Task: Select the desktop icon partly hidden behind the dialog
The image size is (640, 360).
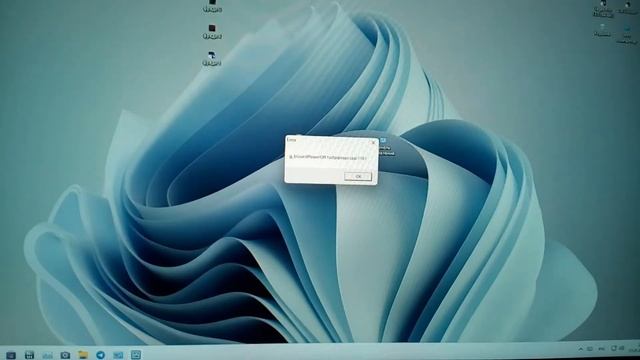Action: click(386, 147)
